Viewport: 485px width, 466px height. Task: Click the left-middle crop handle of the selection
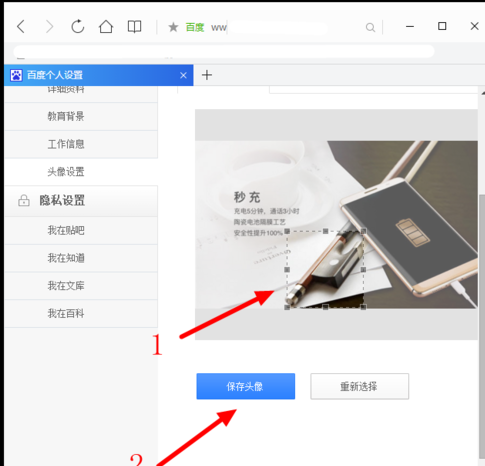pyautogui.click(x=287, y=269)
